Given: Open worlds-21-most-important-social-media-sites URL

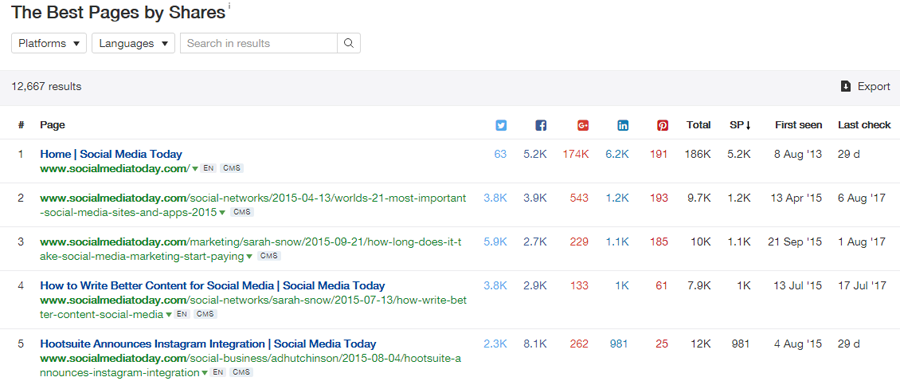Looking at the screenshot, I should (x=253, y=205).
